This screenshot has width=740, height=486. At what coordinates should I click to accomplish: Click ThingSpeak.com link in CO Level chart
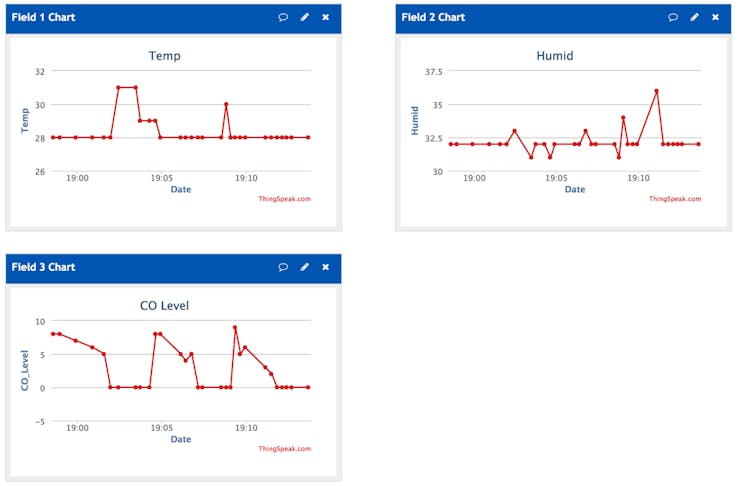point(284,448)
